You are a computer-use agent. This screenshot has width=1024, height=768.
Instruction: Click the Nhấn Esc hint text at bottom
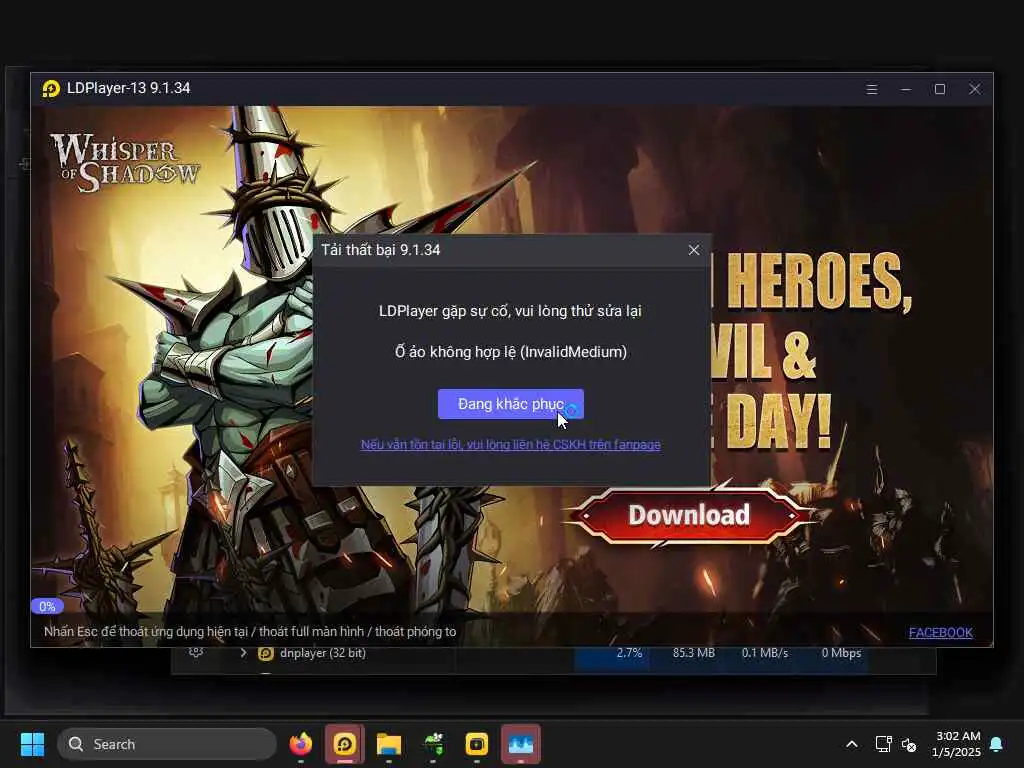click(x=249, y=632)
